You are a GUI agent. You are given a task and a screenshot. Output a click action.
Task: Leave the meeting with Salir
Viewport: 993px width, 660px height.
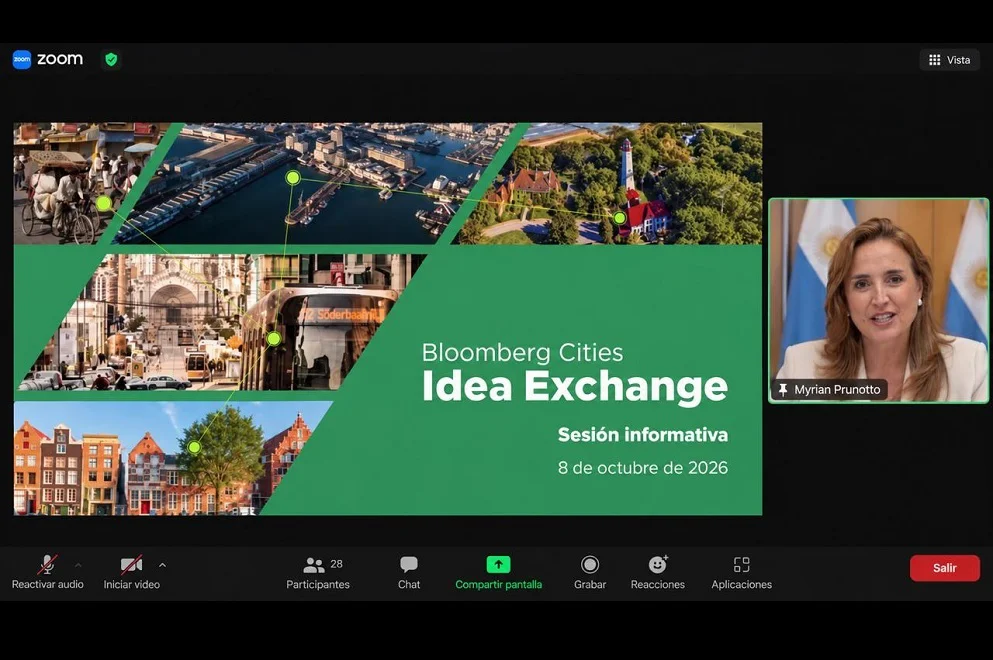(945, 568)
